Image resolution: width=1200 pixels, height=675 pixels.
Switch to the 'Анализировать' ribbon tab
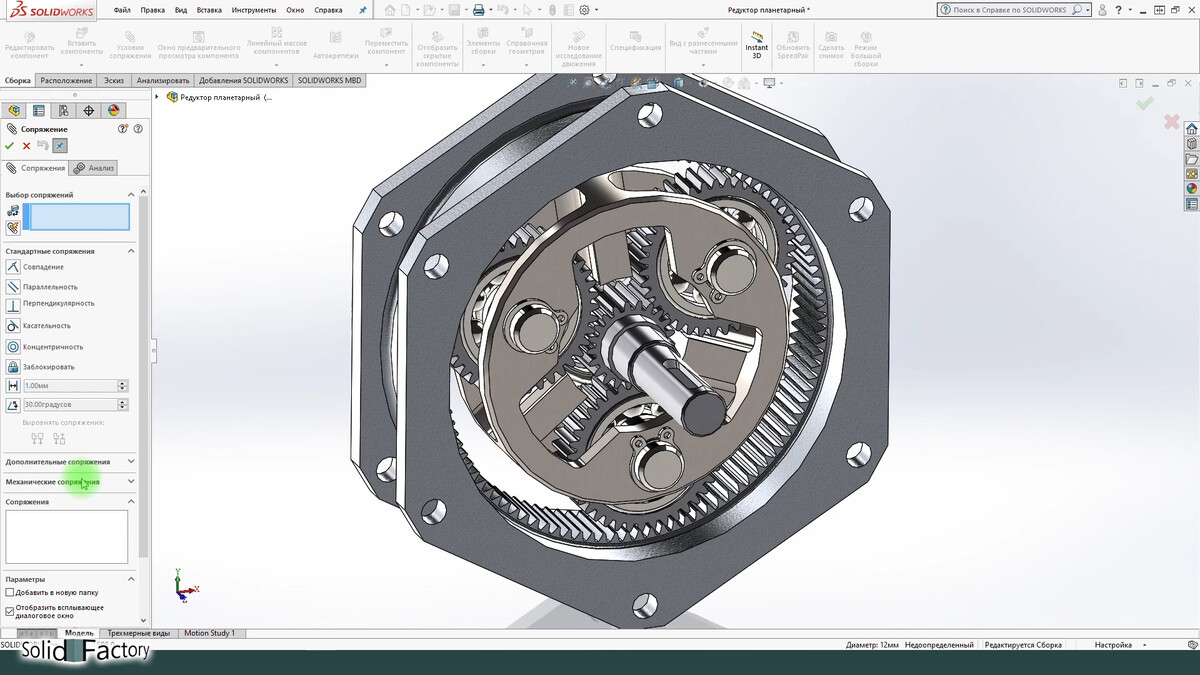(x=162, y=80)
